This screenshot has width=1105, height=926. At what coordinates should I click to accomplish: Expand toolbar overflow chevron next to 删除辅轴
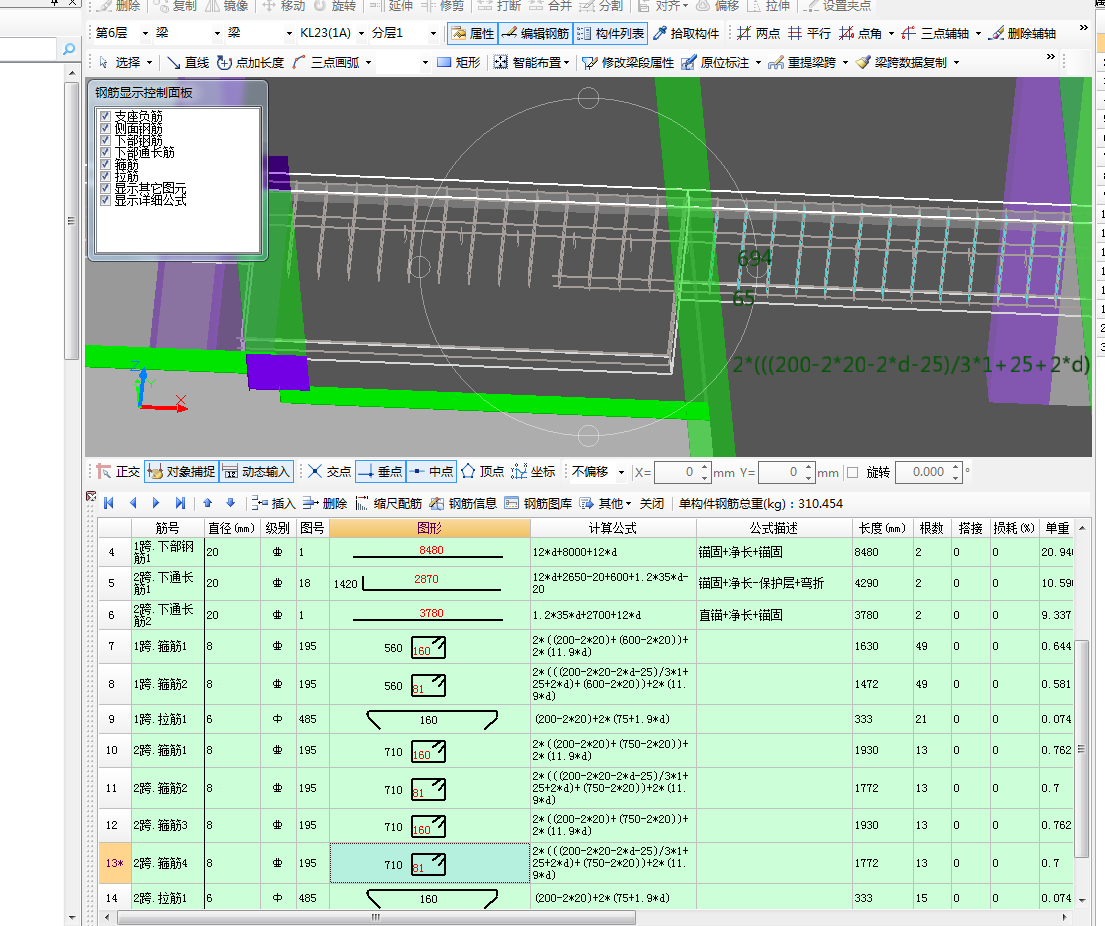[1084, 27]
